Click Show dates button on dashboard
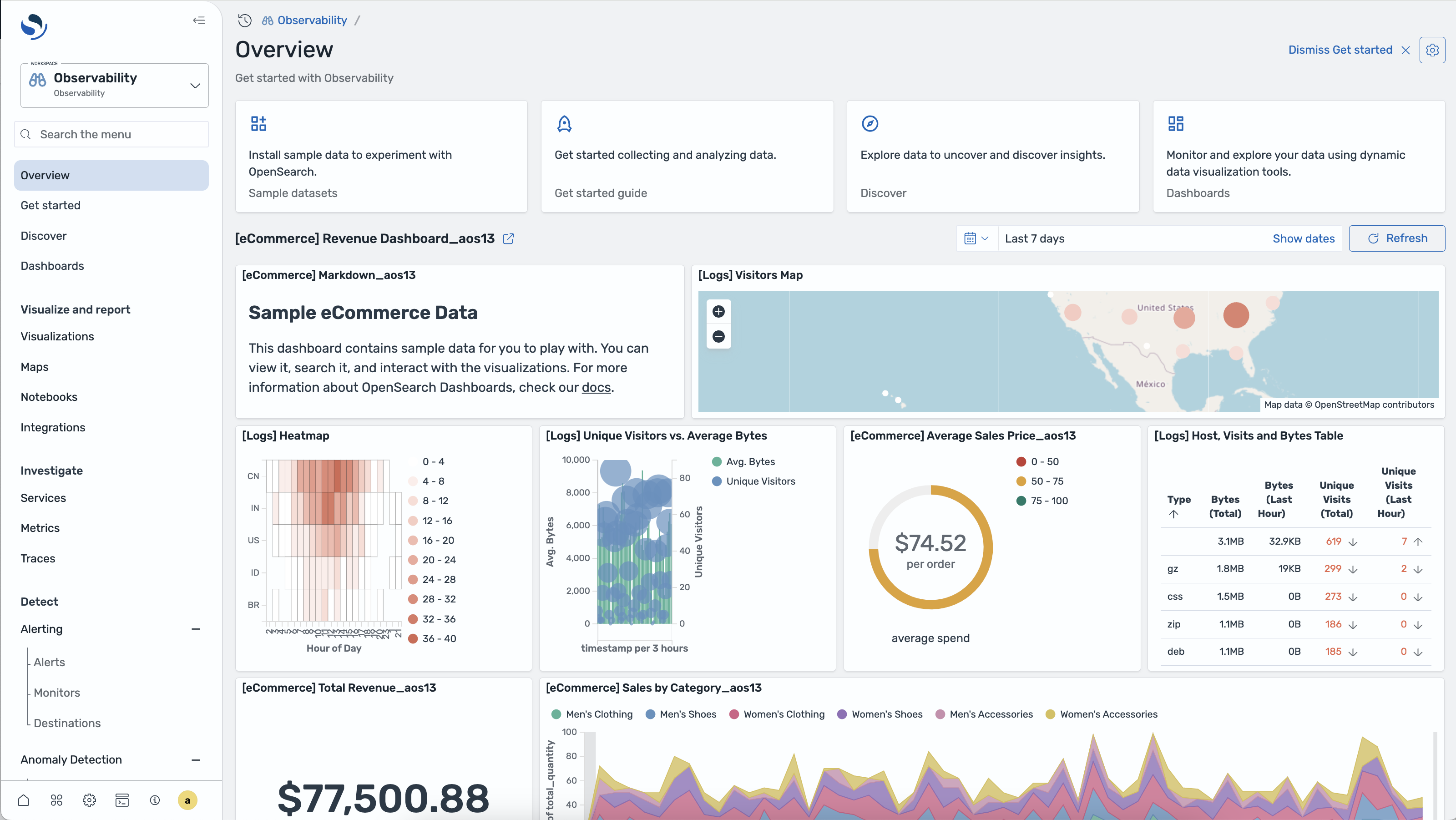This screenshot has height=820, width=1456. click(1303, 238)
